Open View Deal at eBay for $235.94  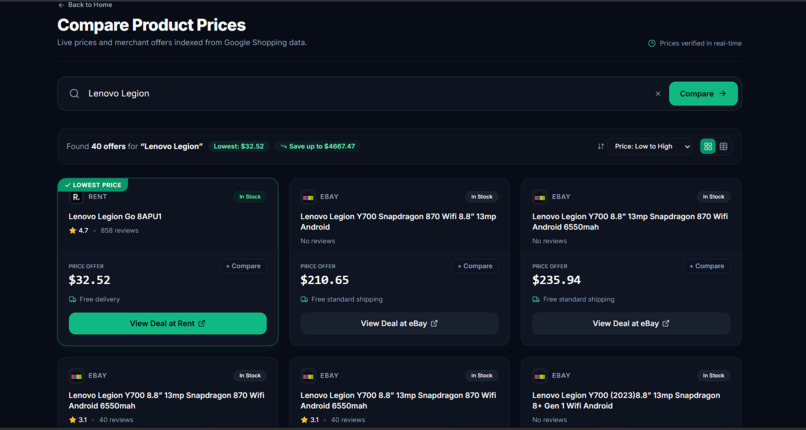click(x=631, y=324)
